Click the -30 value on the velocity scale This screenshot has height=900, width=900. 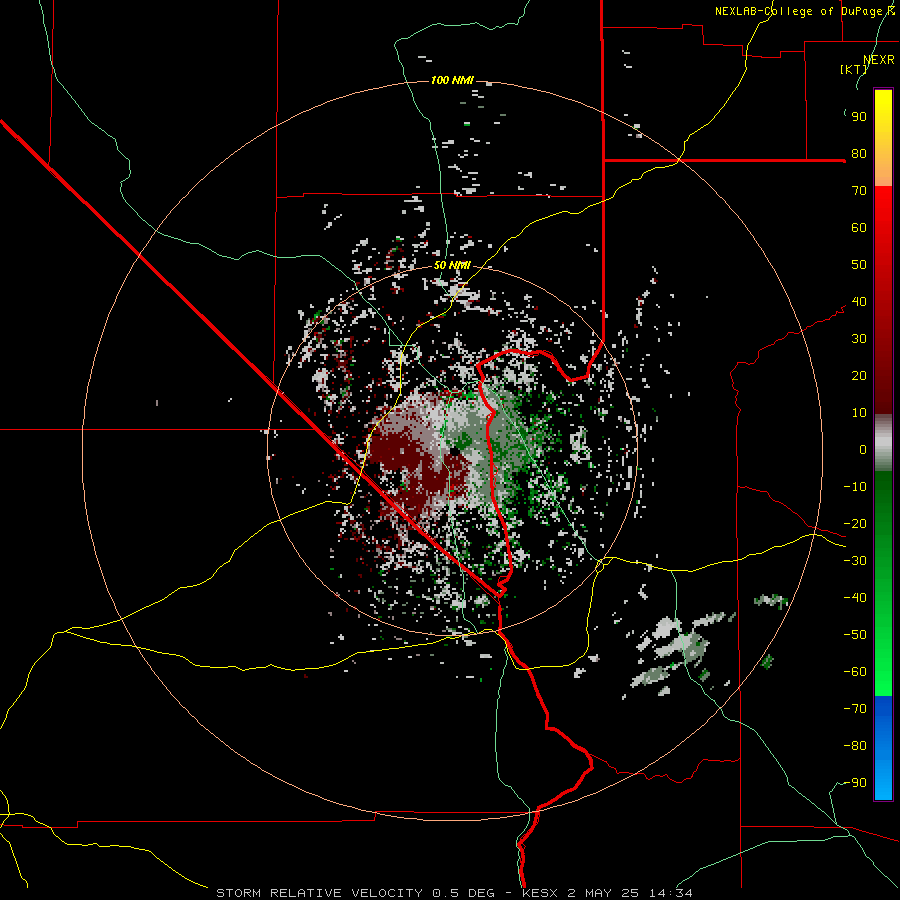pos(855,561)
